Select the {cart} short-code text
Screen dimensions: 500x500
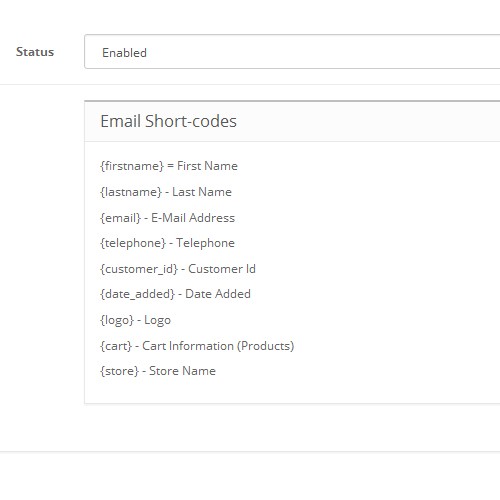pos(116,346)
